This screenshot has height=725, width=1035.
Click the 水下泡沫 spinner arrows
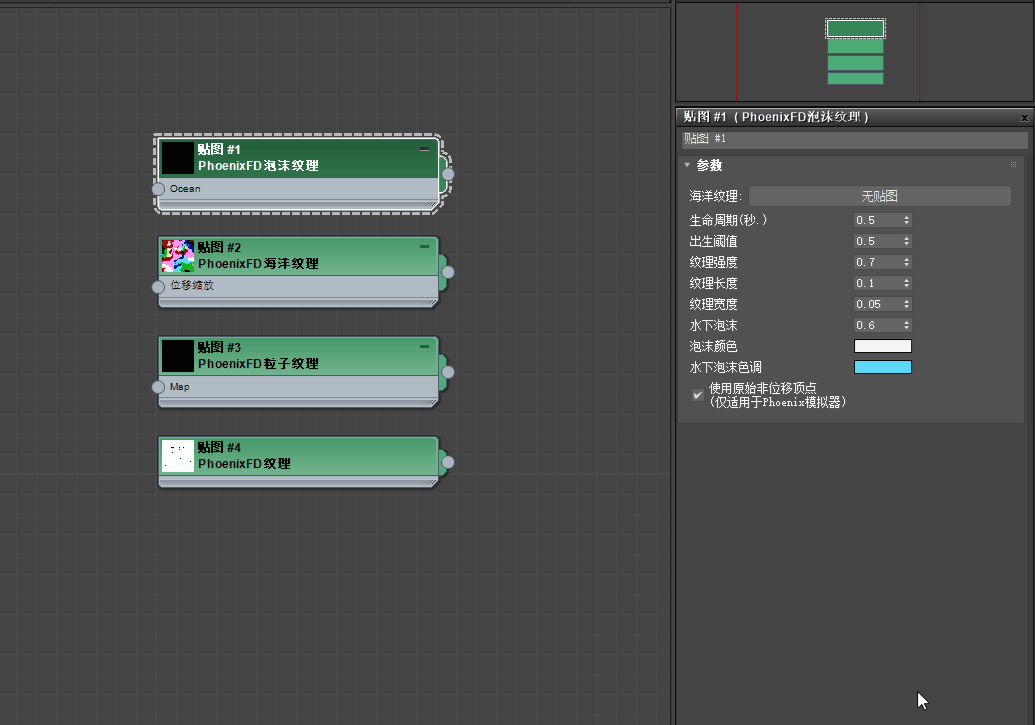(907, 326)
